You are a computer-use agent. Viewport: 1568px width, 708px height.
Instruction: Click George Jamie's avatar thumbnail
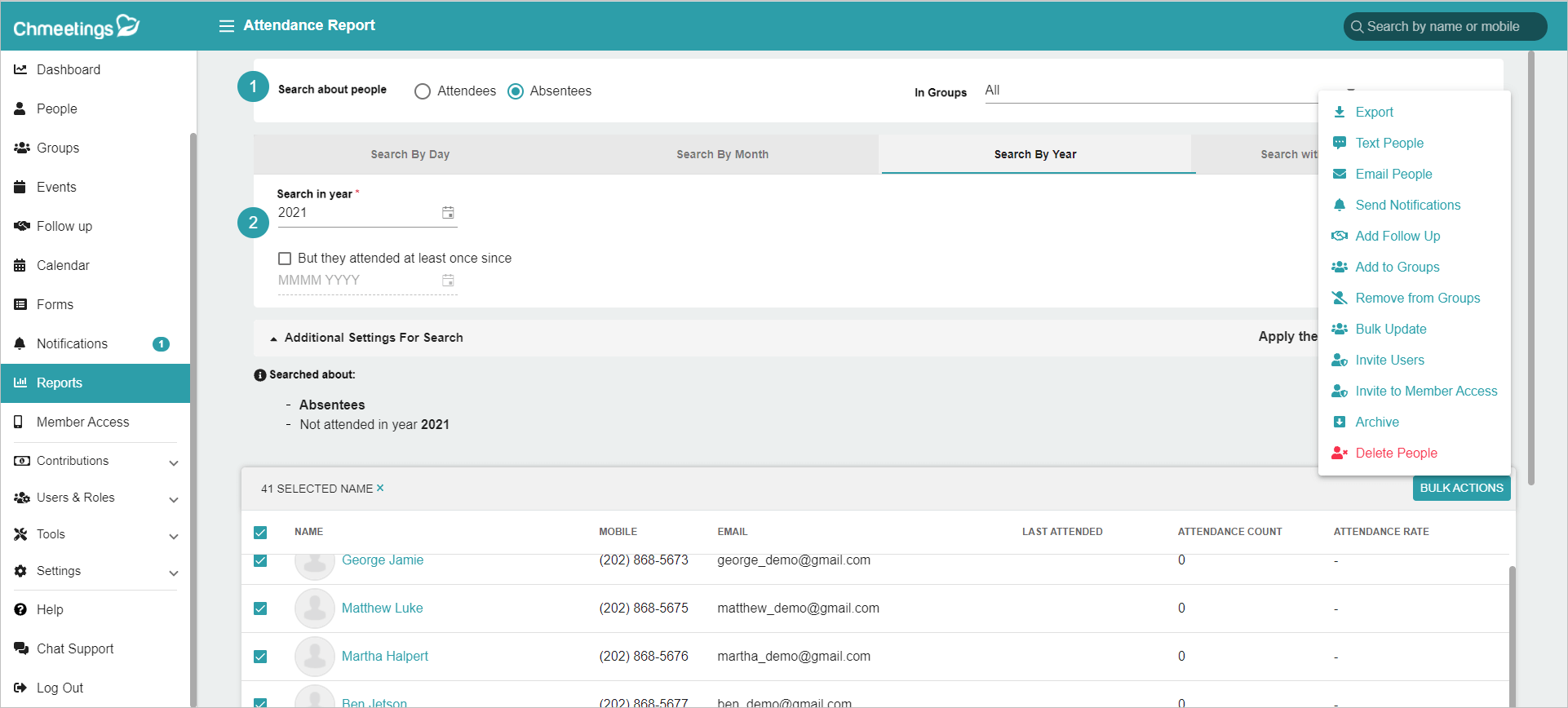315,565
